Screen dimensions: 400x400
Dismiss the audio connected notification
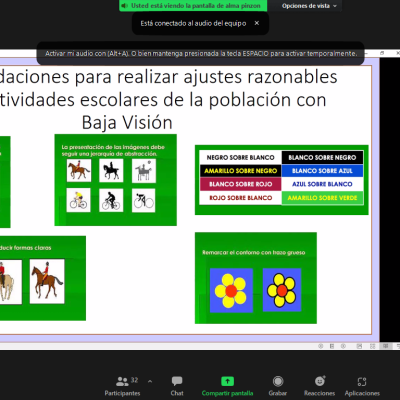click(x=257, y=23)
